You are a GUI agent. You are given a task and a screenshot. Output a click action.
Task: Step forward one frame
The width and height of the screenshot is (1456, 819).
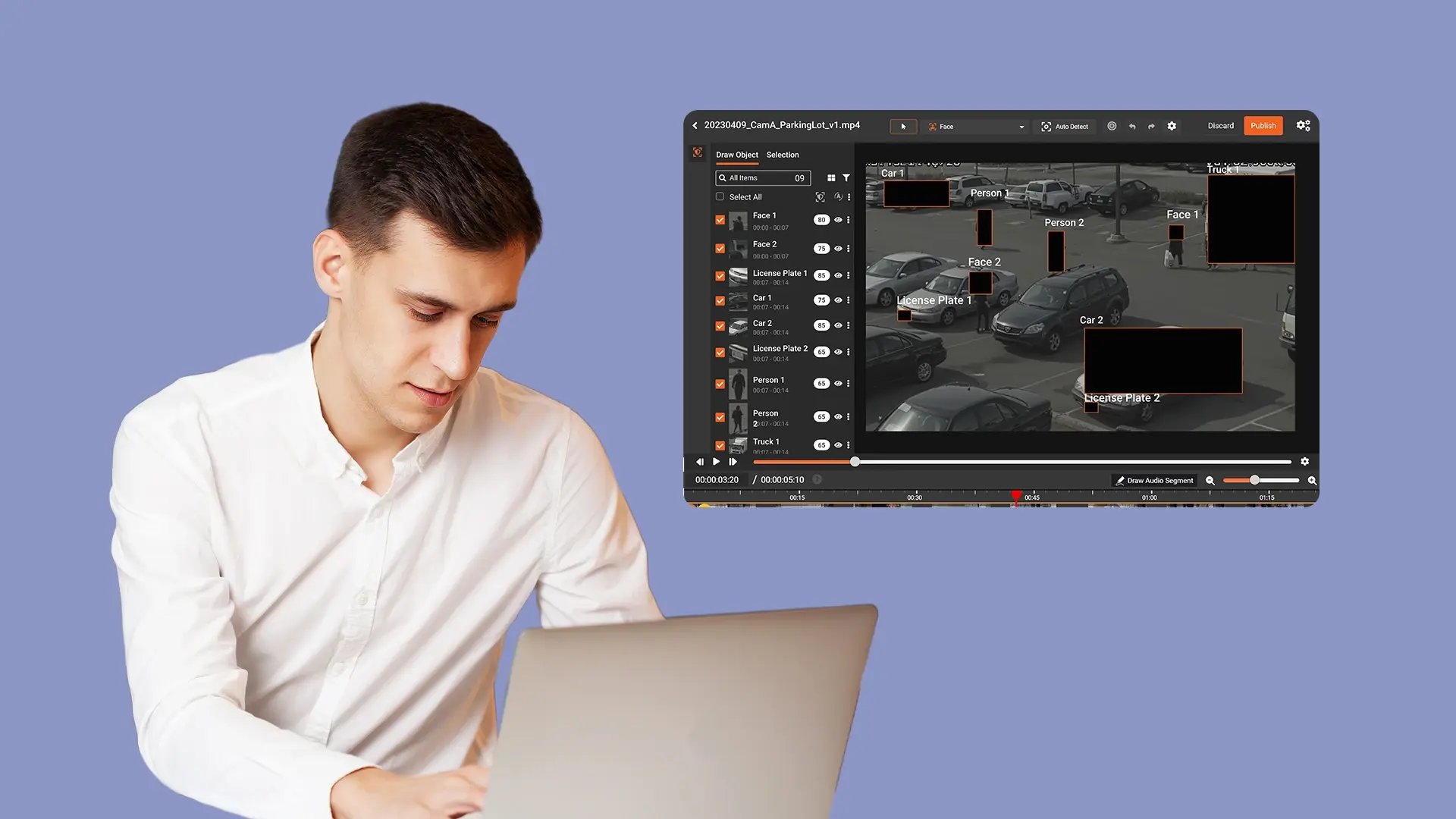tap(733, 462)
